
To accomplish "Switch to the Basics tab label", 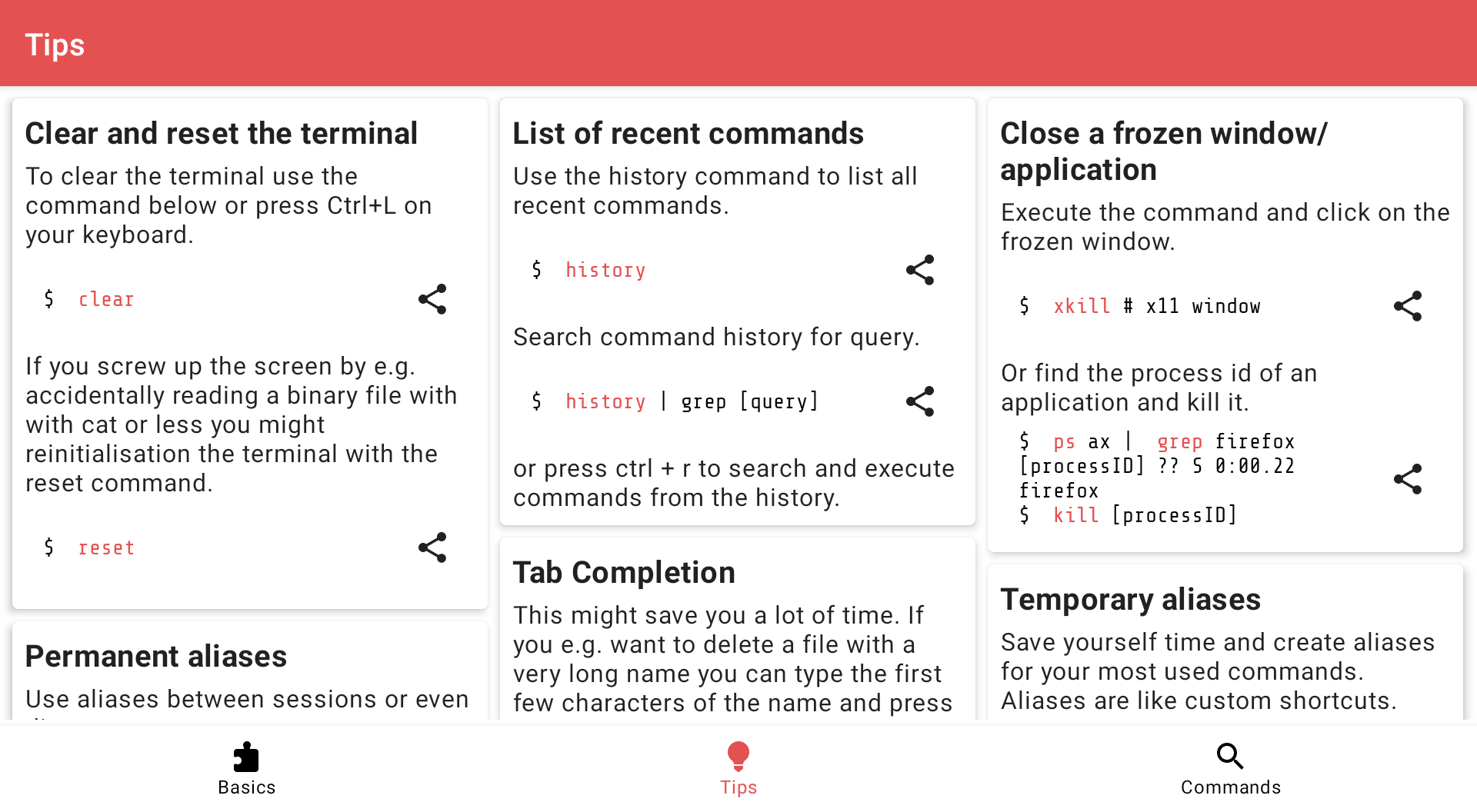I will pyautogui.click(x=246, y=787).
